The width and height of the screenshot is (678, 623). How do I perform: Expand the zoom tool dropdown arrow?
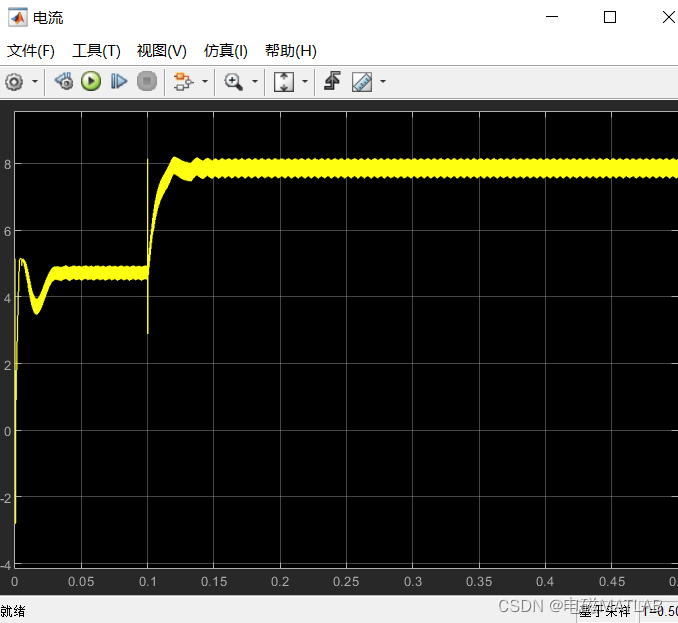255,81
